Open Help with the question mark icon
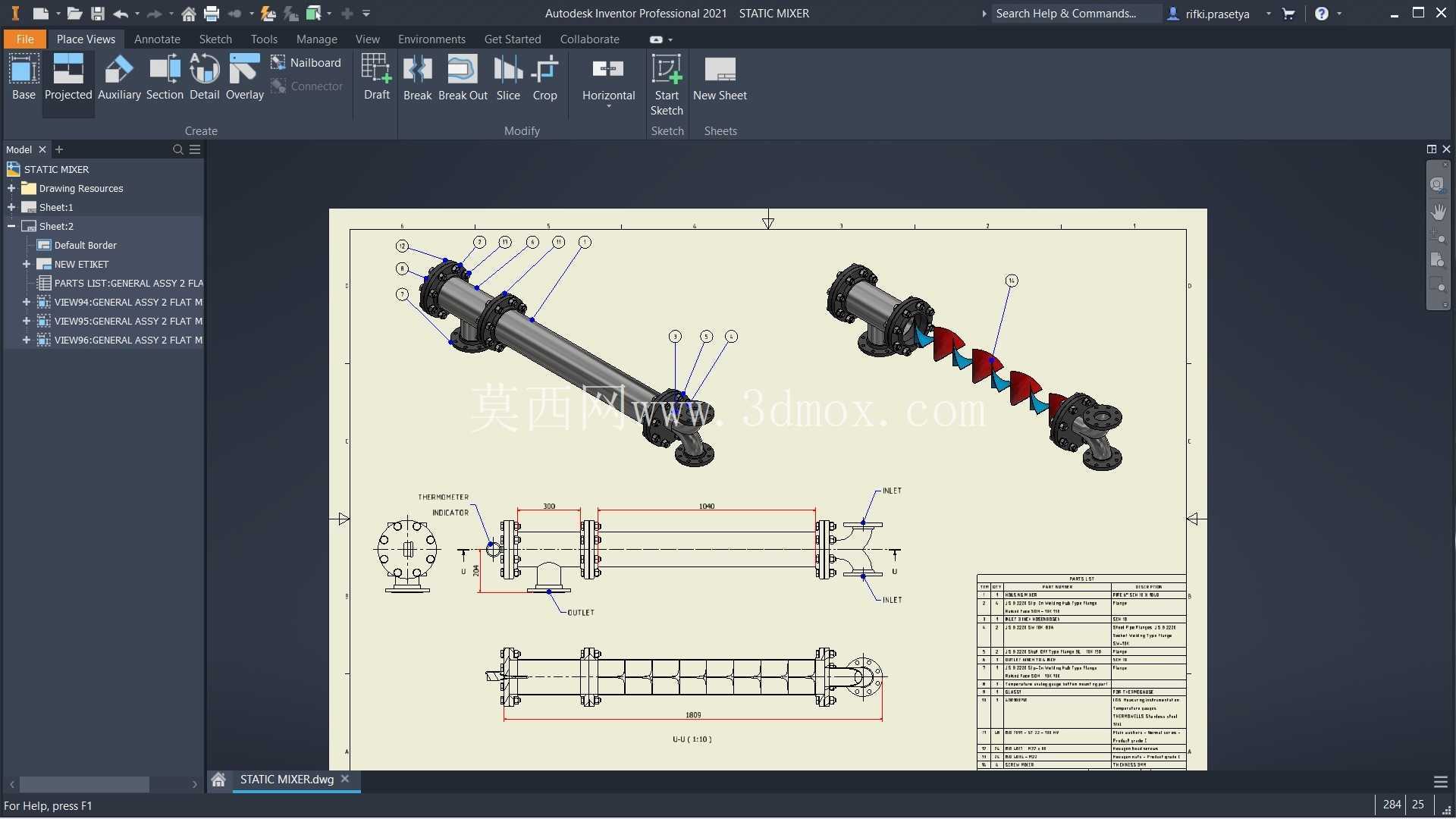The width and height of the screenshot is (1456, 819). pyautogui.click(x=1322, y=13)
